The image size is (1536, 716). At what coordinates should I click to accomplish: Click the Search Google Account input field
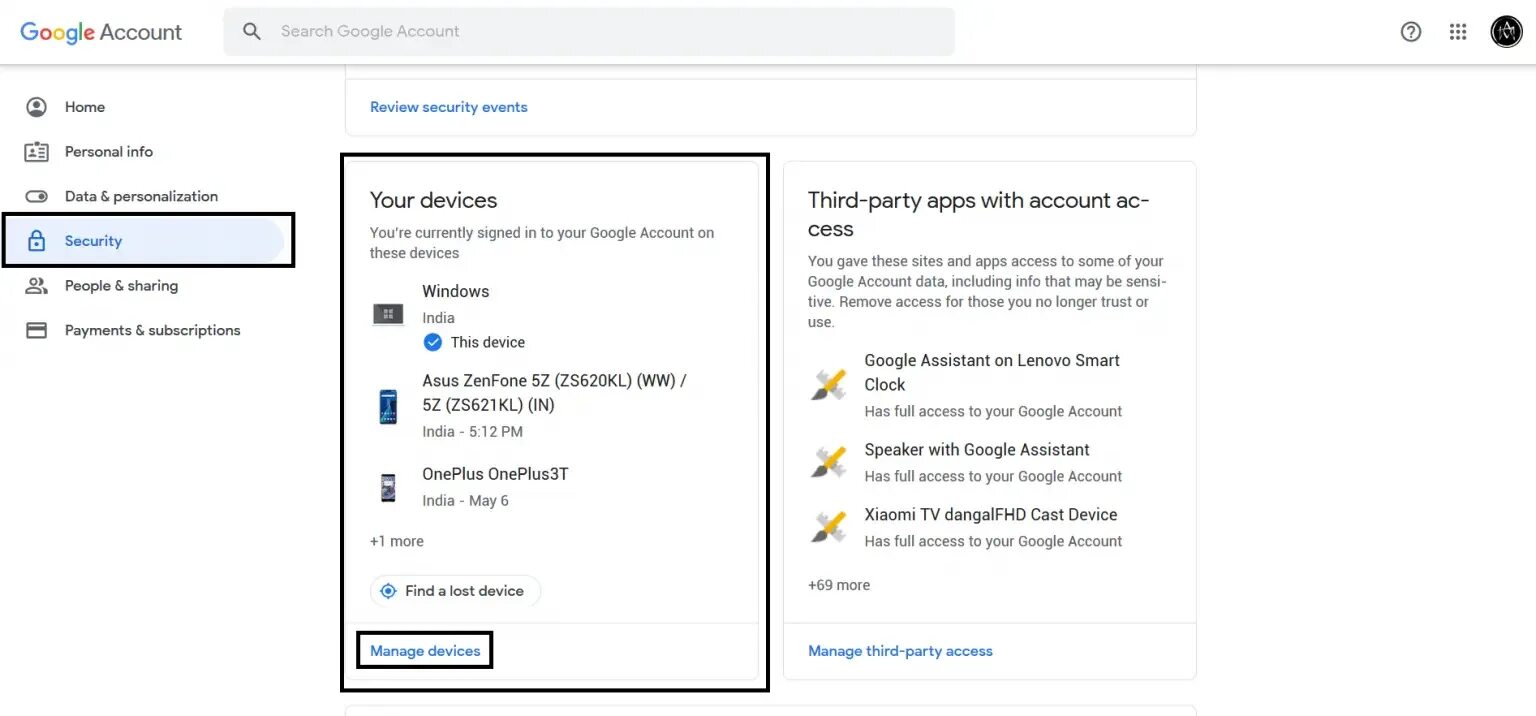coord(500,31)
